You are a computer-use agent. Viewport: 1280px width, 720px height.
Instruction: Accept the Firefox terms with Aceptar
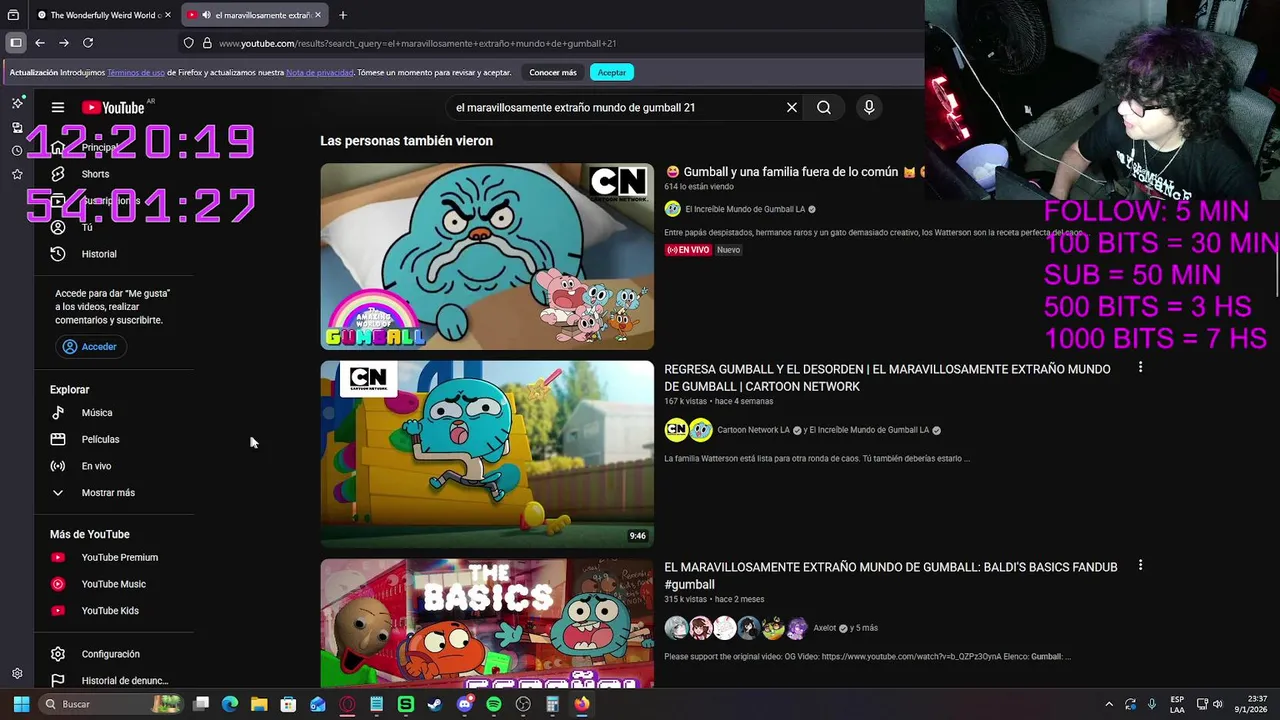[612, 72]
